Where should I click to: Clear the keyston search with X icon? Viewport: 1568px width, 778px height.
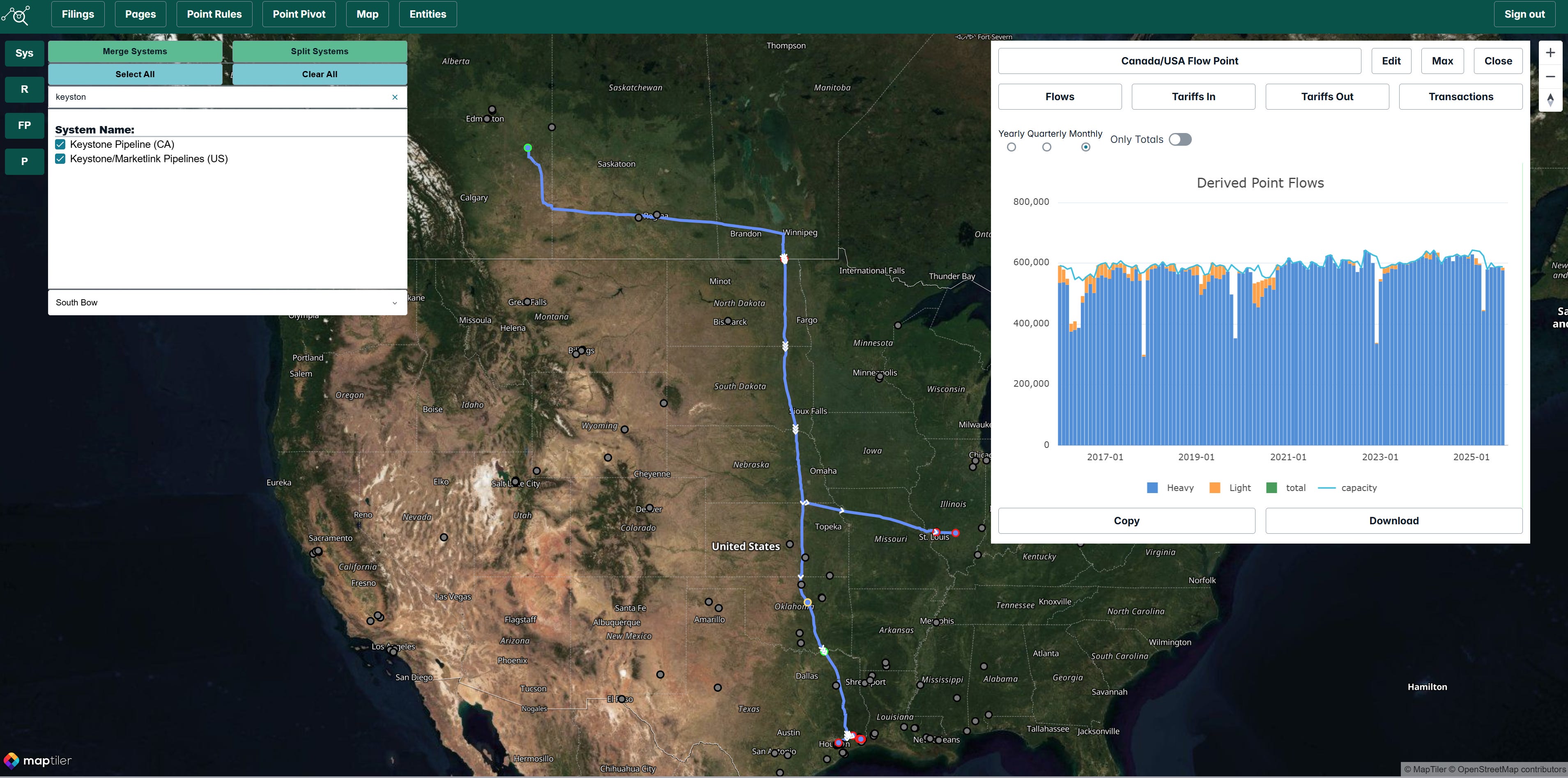coord(394,97)
